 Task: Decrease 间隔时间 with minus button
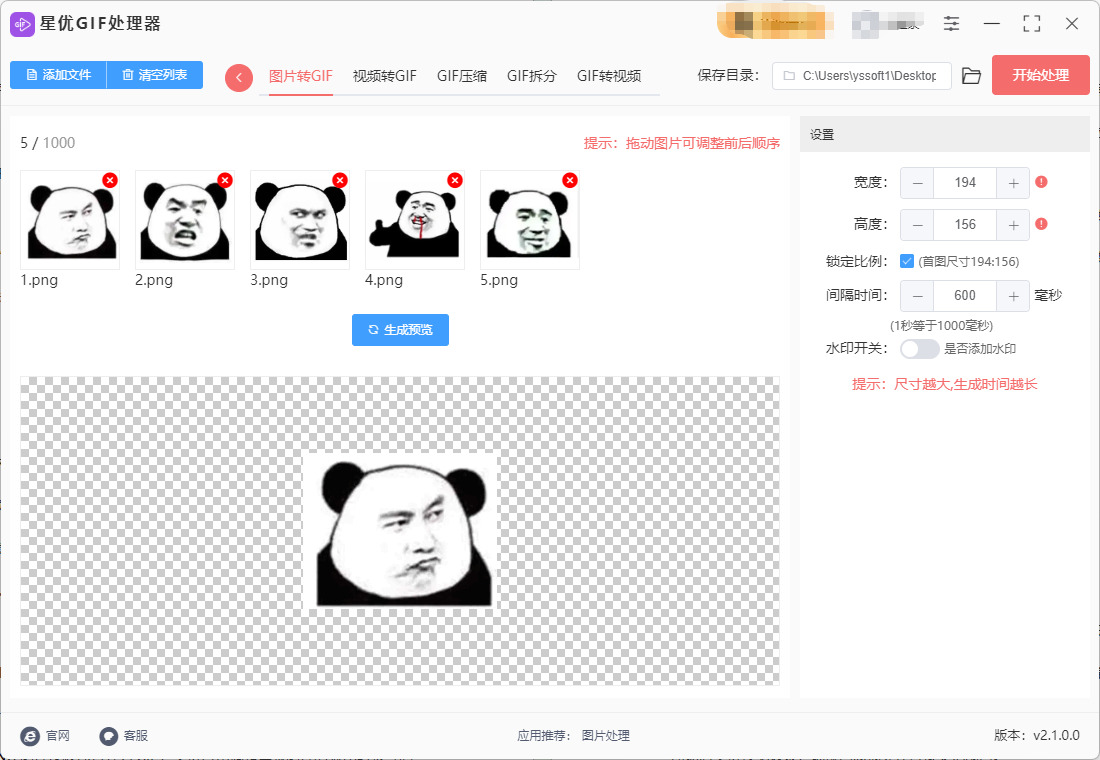tap(917, 296)
